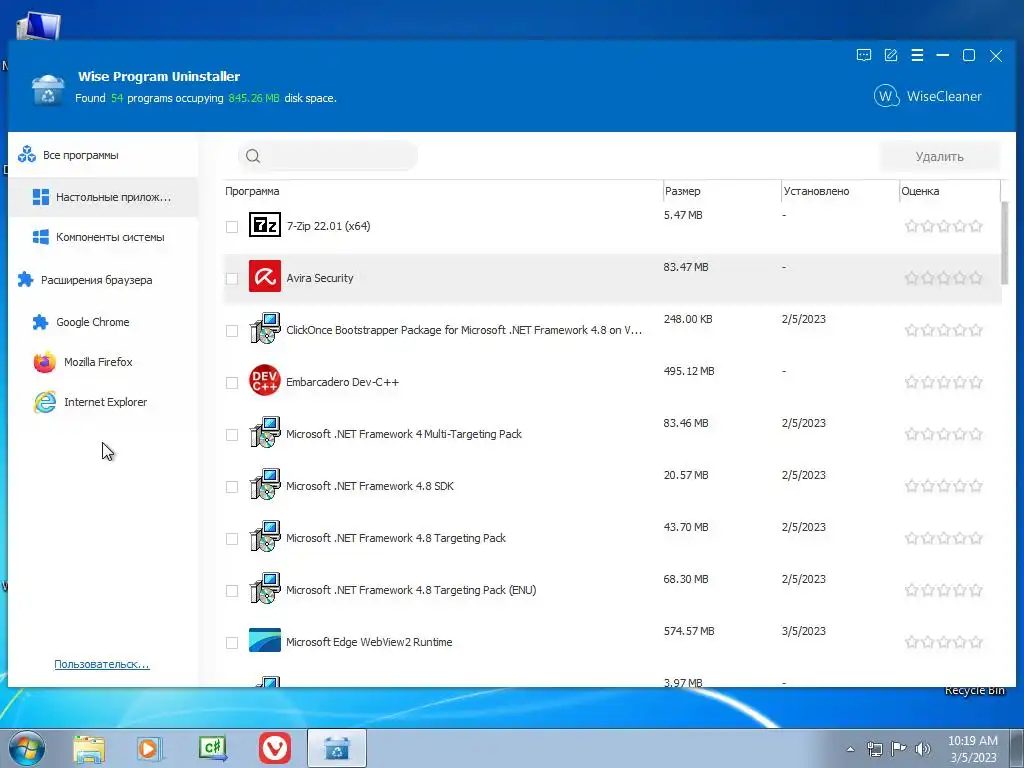
Task: Click the ClickOnce Bootstrapper installer icon
Action: [264, 328]
